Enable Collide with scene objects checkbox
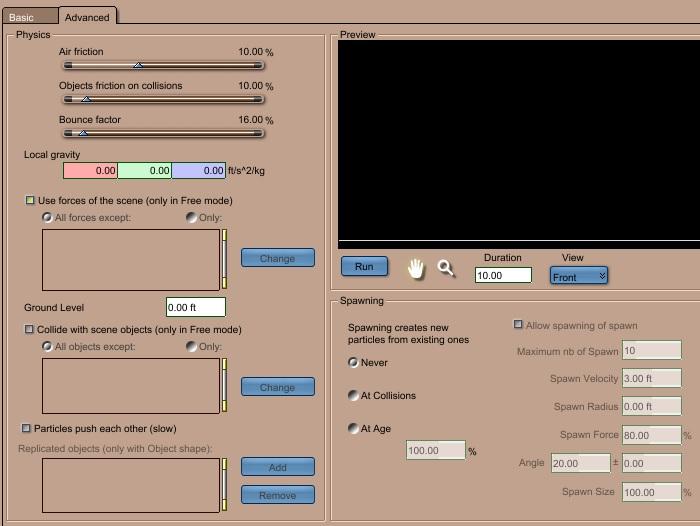 (29, 329)
